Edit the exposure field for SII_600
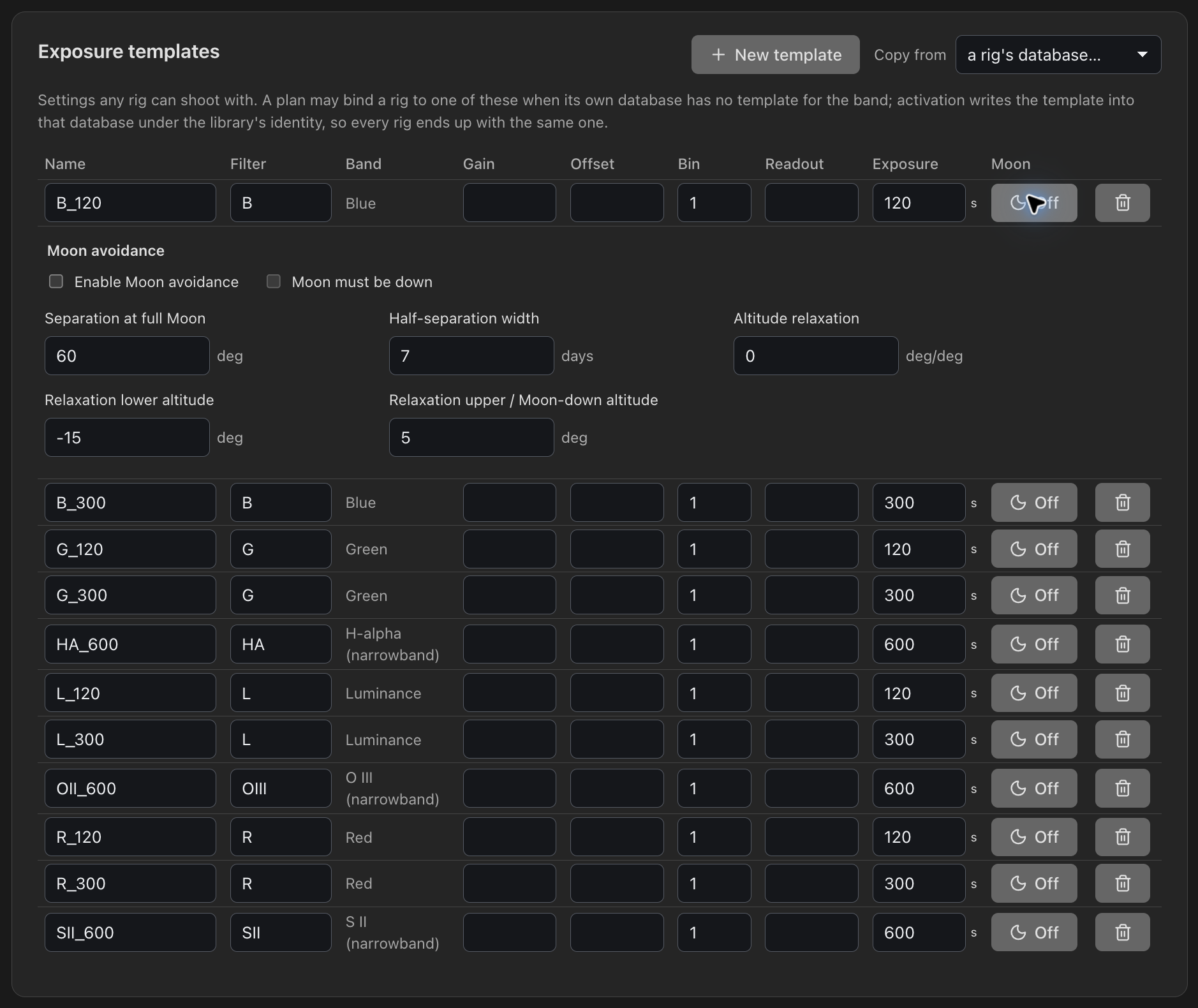 click(919, 933)
